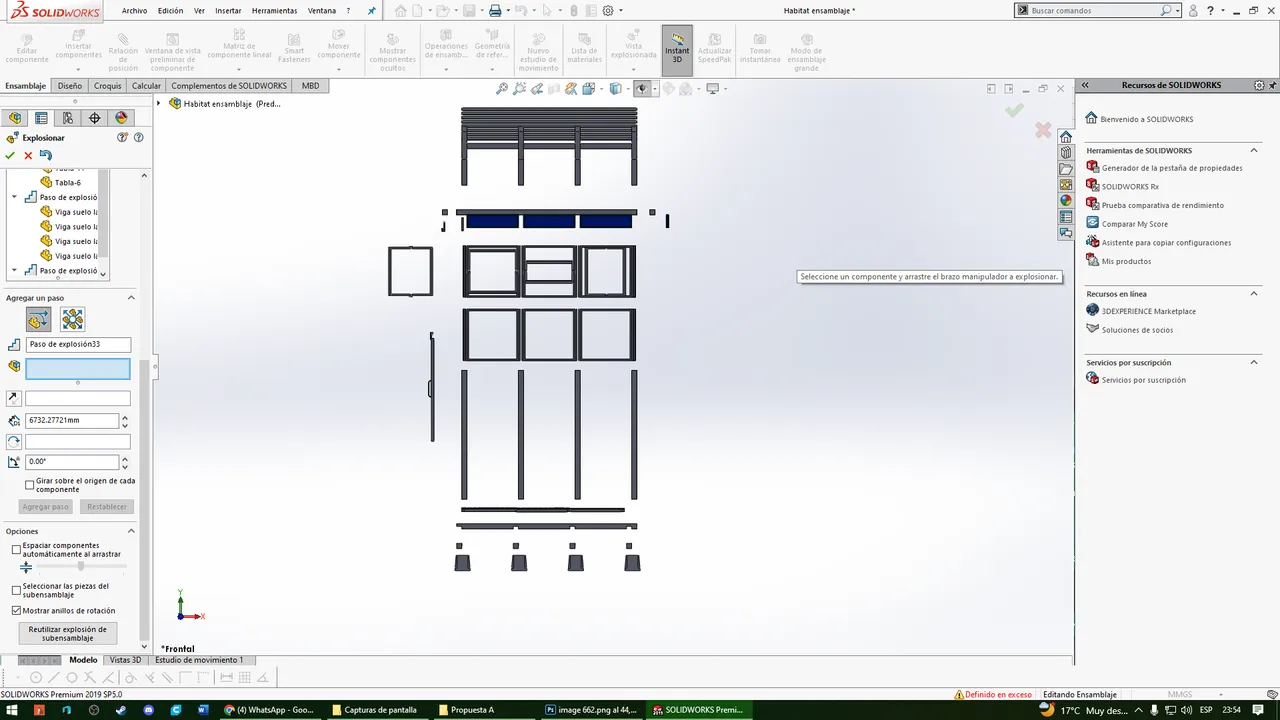Switch to the Vistas 3D tab
This screenshot has width=1280, height=720.
[x=125, y=660]
